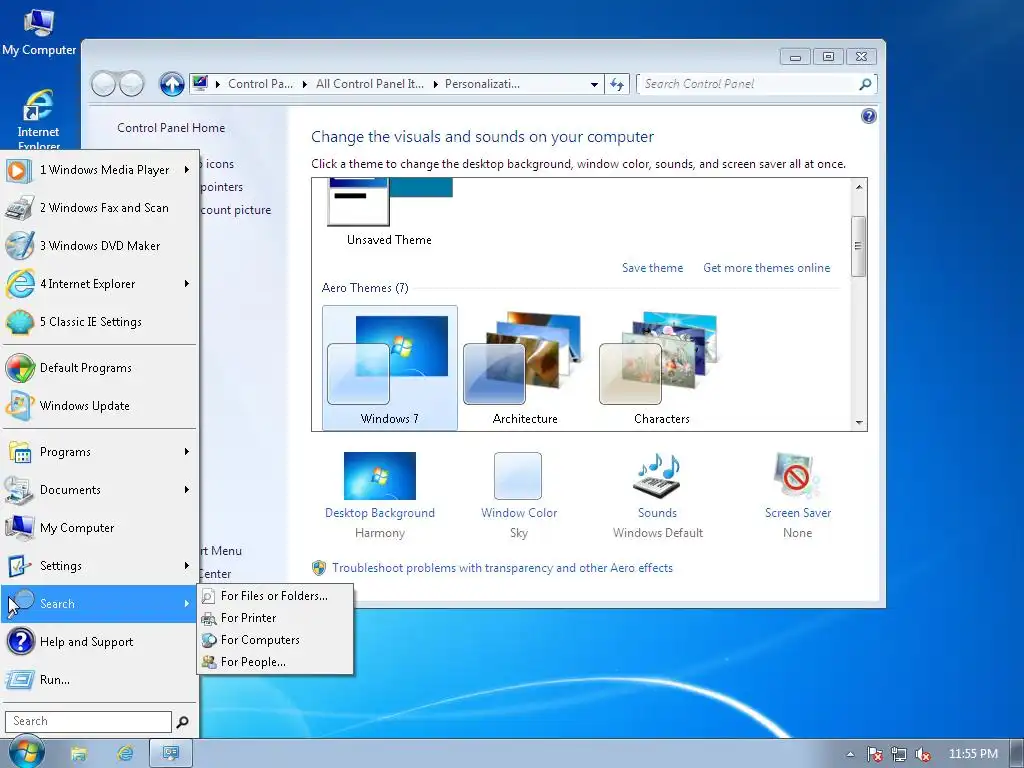Launch Internet Explorer from the taskbar
The width and height of the screenshot is (1024, 768).
(125, 754)
